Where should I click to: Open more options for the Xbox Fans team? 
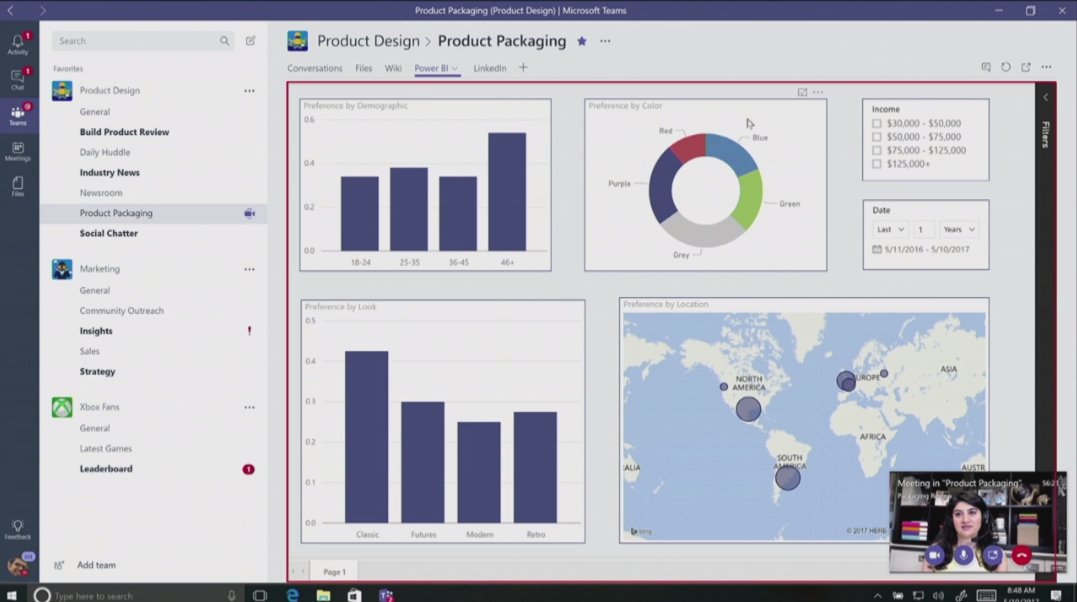point(249,408)
